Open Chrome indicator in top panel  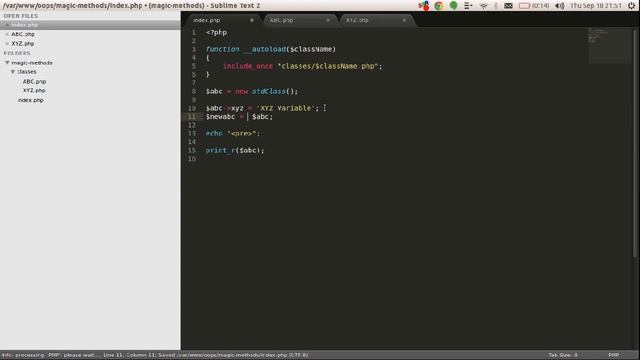click(439, 6)
